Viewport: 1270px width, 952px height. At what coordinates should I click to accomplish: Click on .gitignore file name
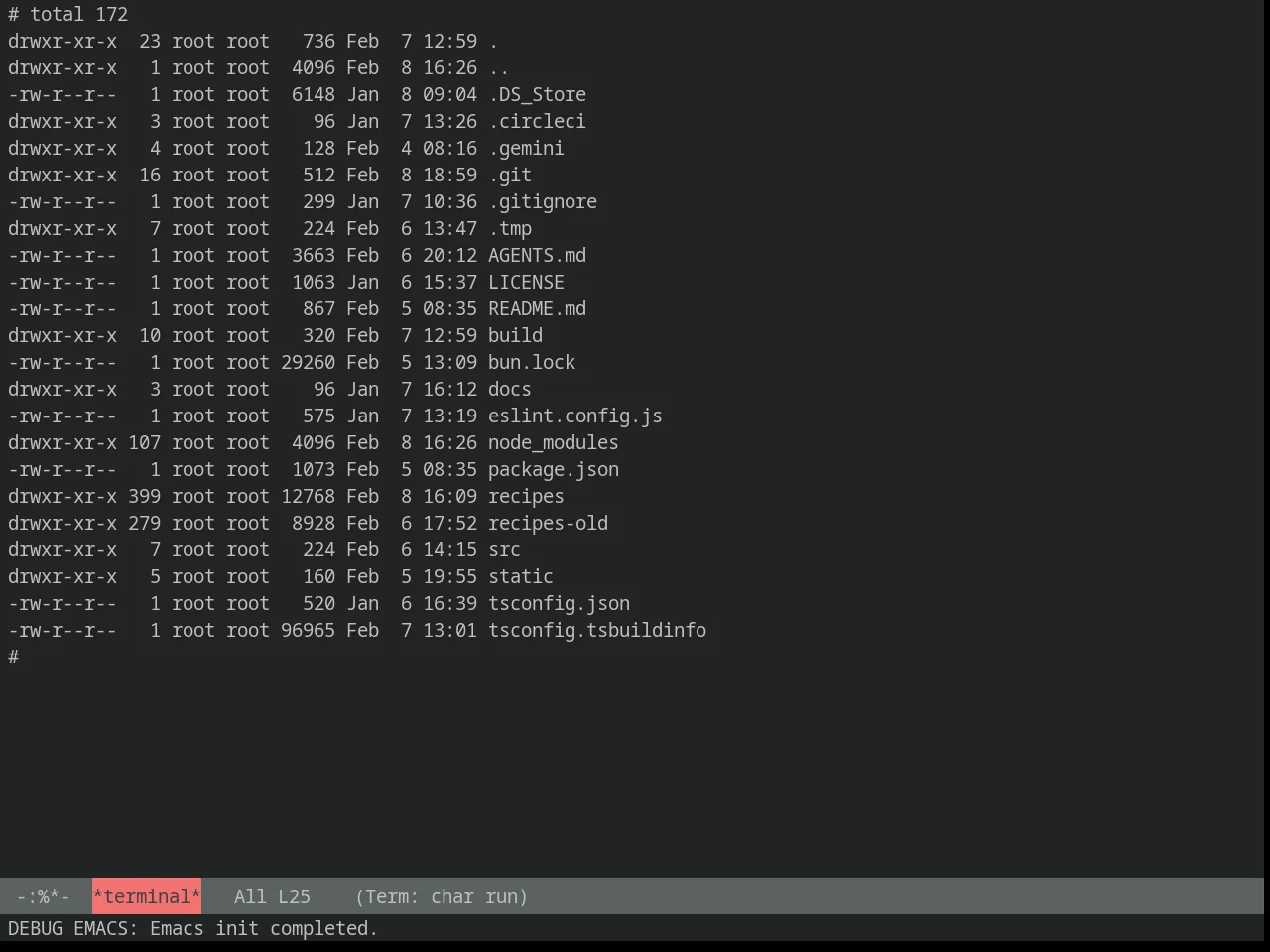pyautogui.click(x=543, y=201)
